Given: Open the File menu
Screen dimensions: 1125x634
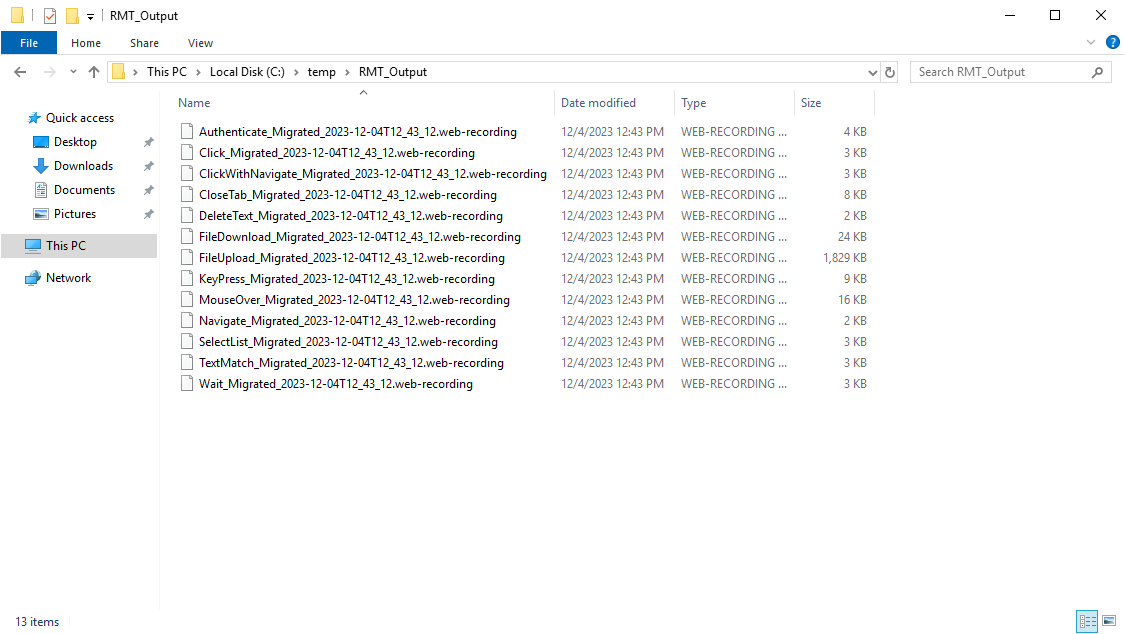Looking at the screenshot, I should coord(29,43).
